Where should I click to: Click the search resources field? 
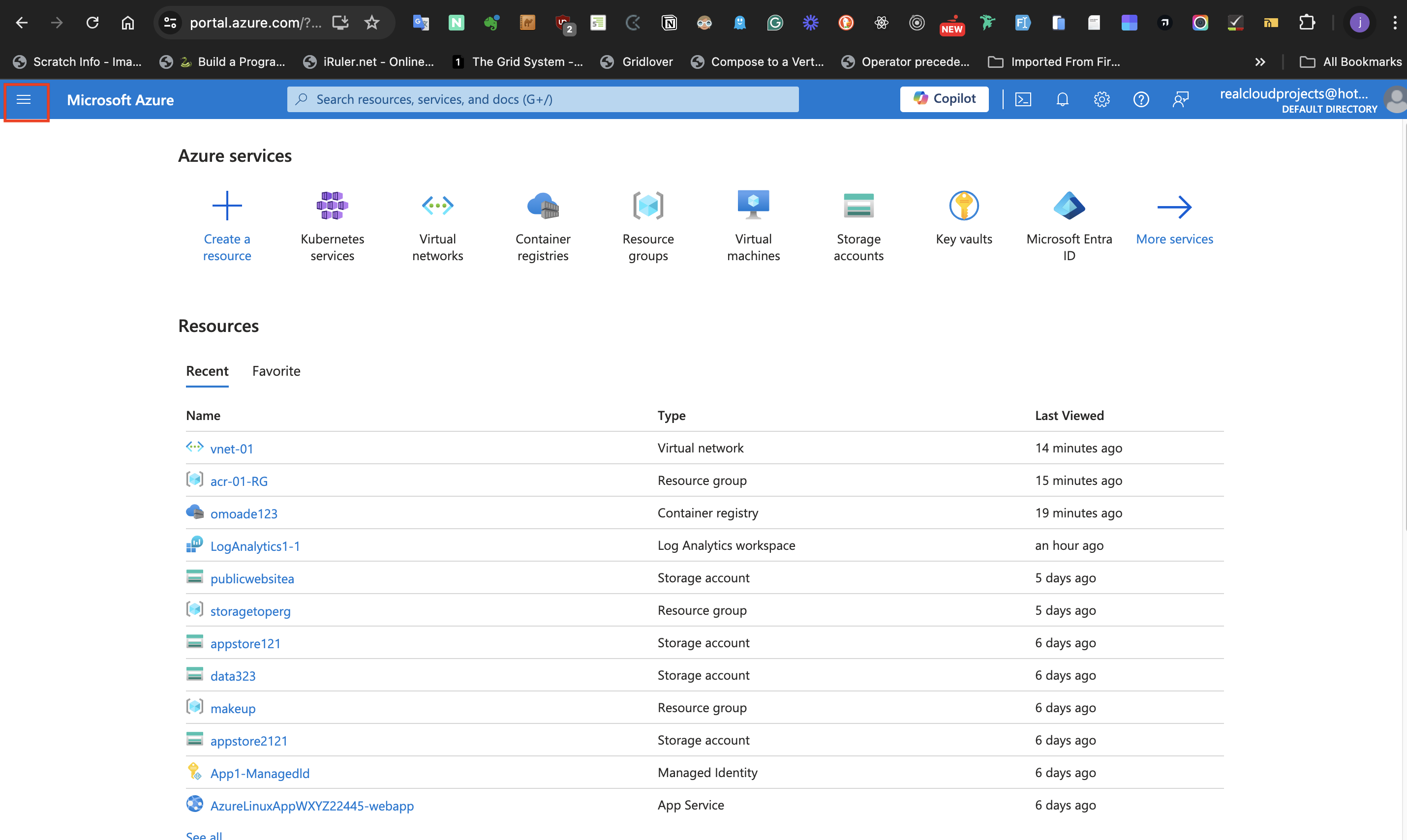point(543,100)
